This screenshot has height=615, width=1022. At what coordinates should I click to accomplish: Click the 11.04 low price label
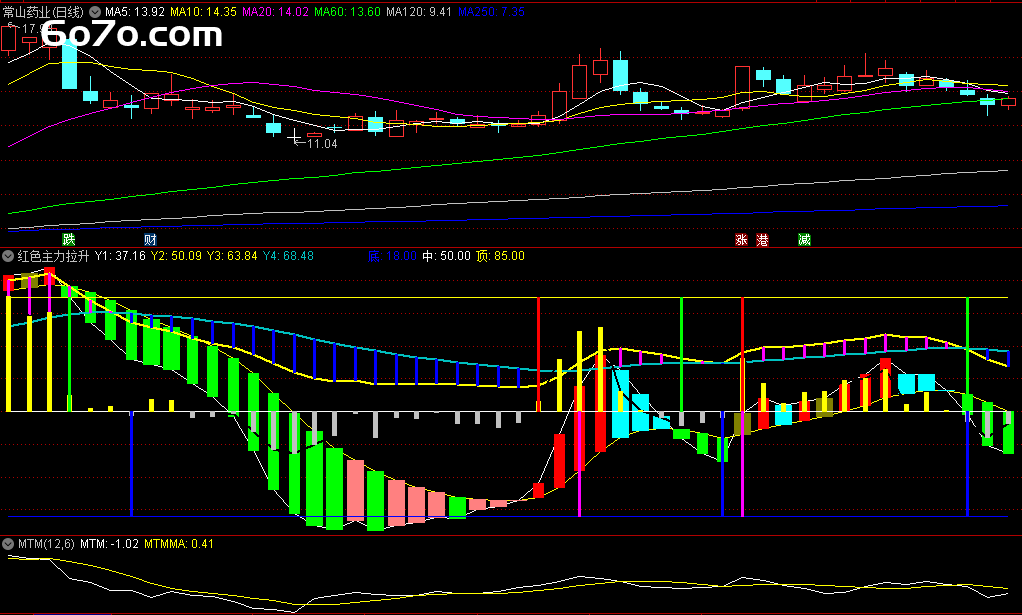coord(322,144)
